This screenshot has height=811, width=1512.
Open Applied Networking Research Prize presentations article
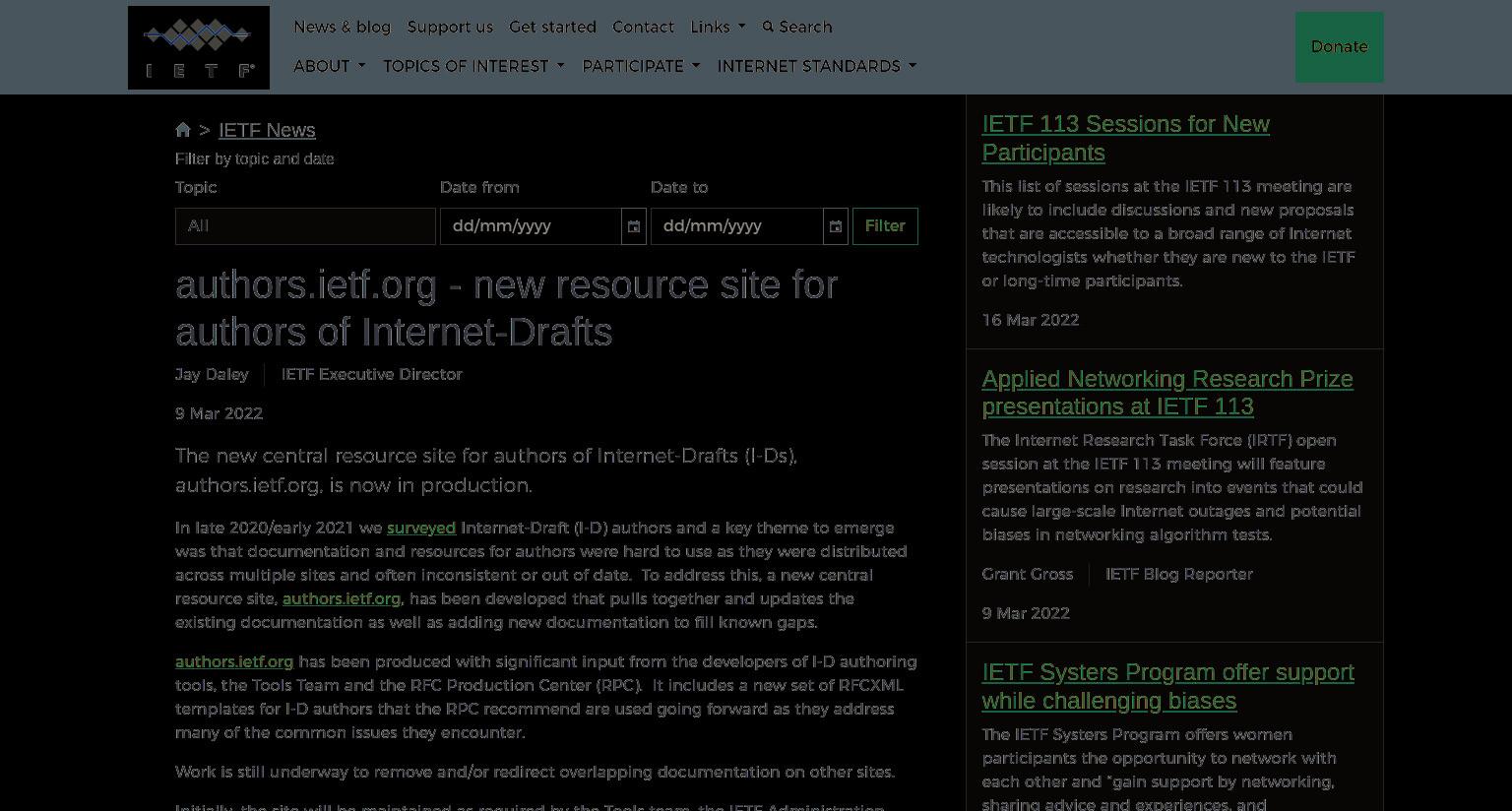[1167, 393]
